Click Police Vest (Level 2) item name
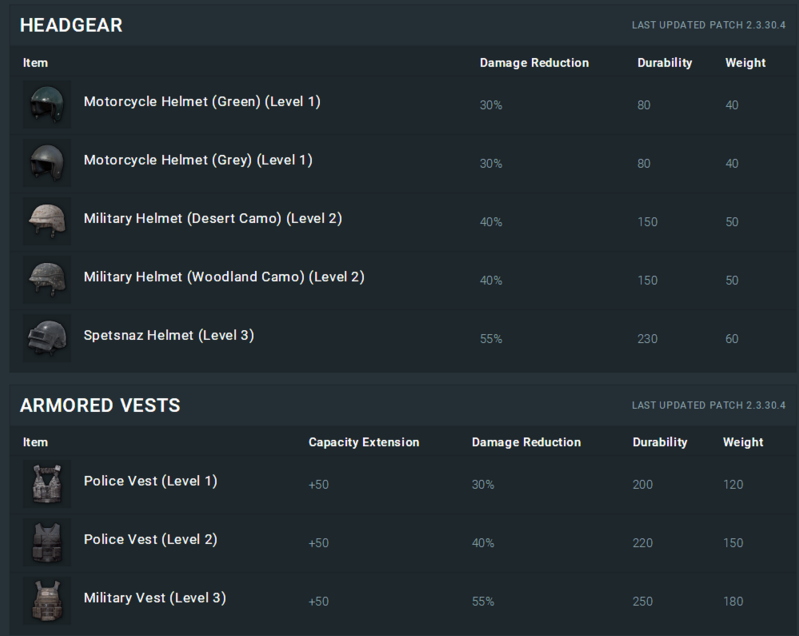The width and height of the screenshot is (799, 636). click(151, 540)
